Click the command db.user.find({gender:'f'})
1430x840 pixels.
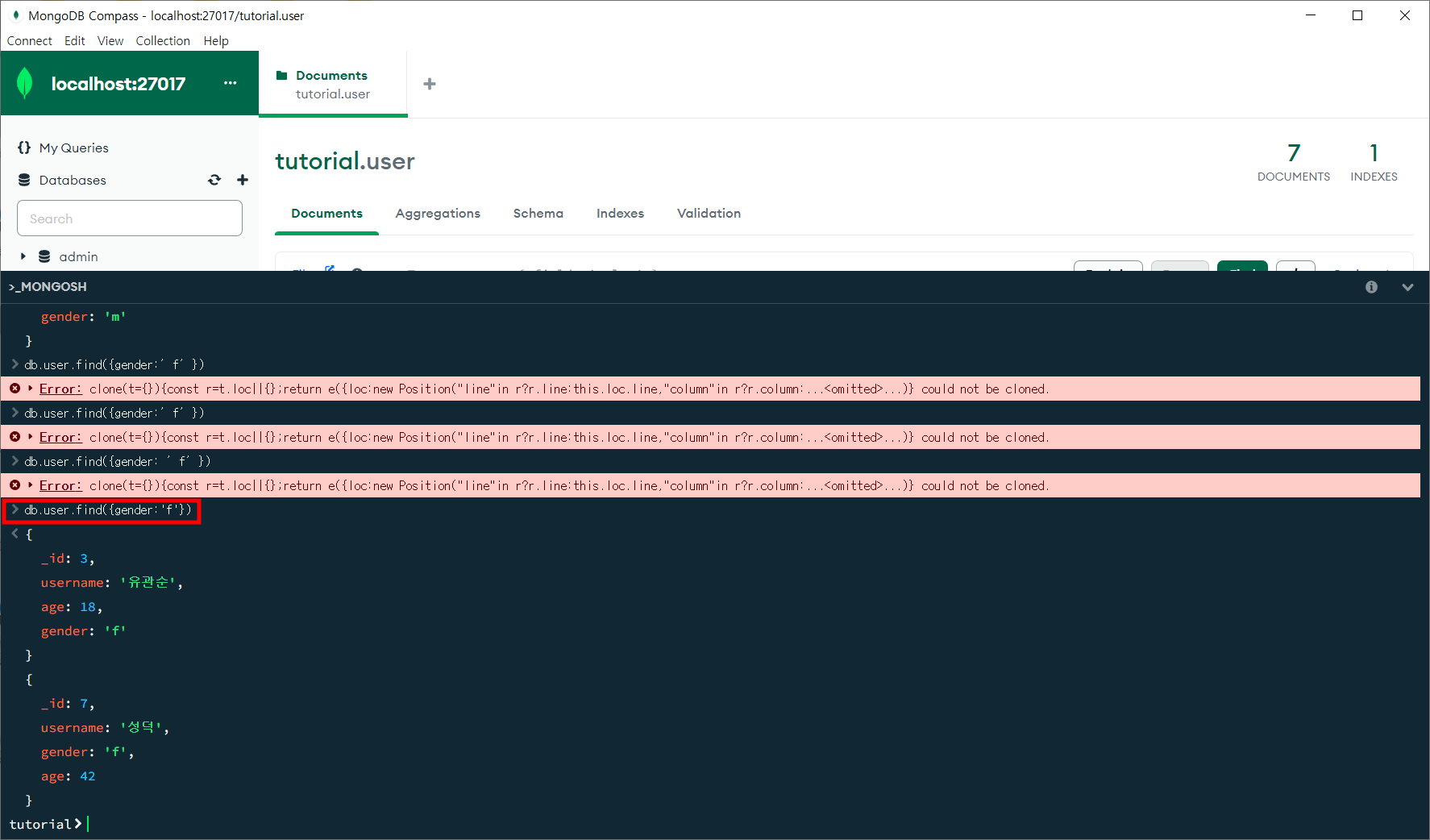108,509
